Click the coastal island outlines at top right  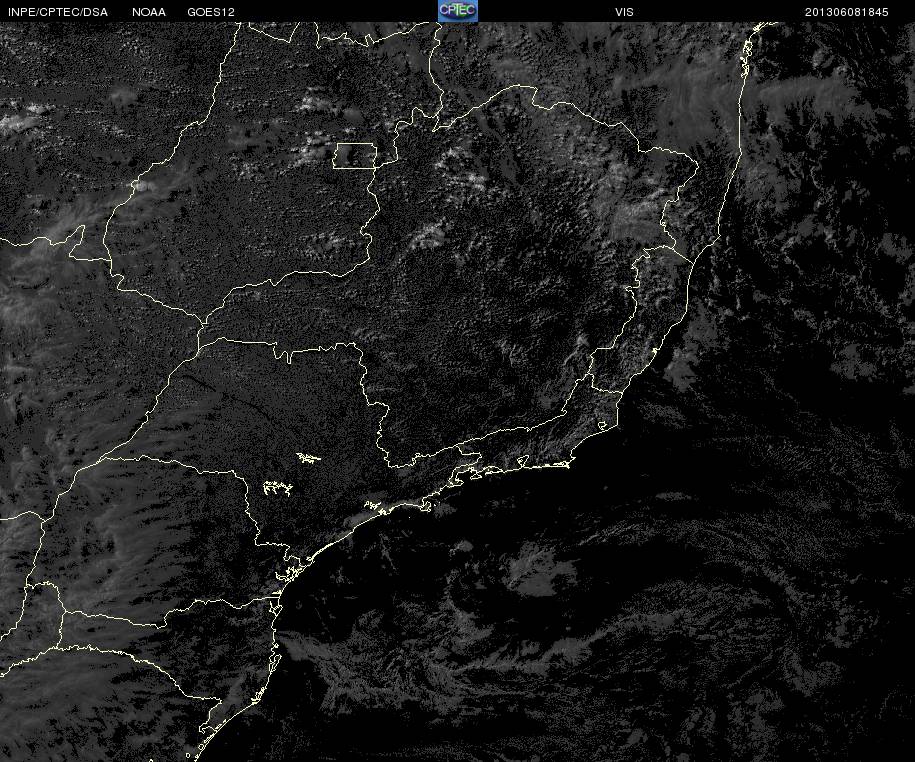745,58
